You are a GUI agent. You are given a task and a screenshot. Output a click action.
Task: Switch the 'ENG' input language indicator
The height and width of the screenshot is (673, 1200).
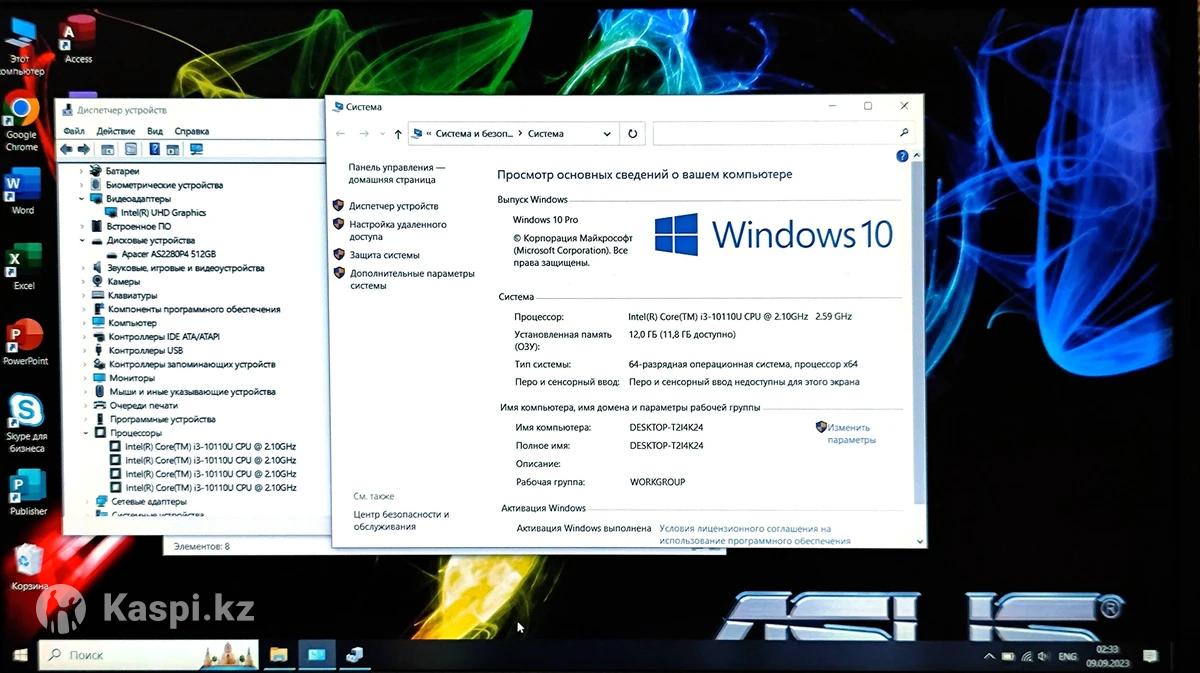(1068, 657)
